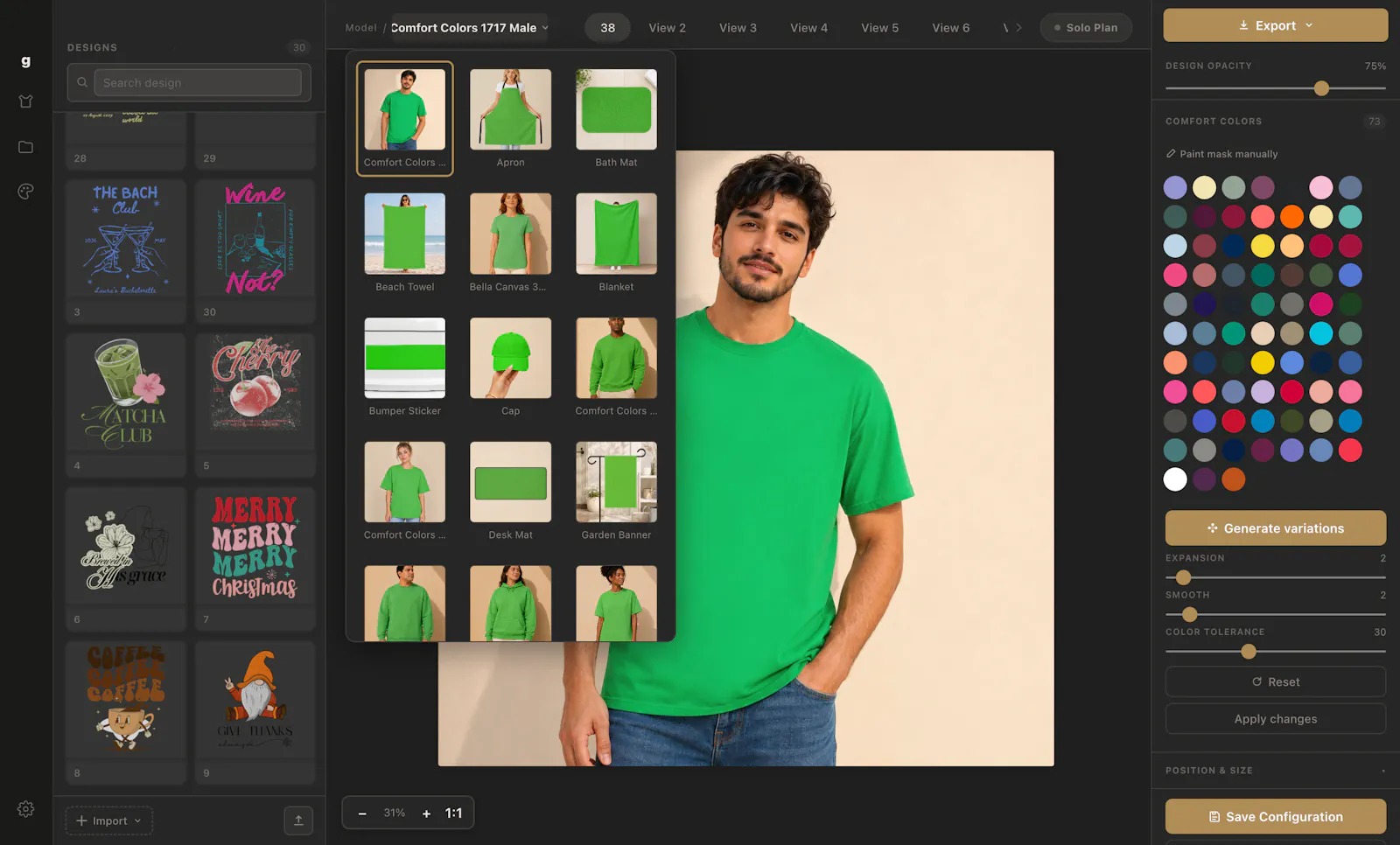Image resolution: width=1400 pixels, height=845 pixels.
Task: Switch to the View 4 tab
Action: tap(808, 28)
